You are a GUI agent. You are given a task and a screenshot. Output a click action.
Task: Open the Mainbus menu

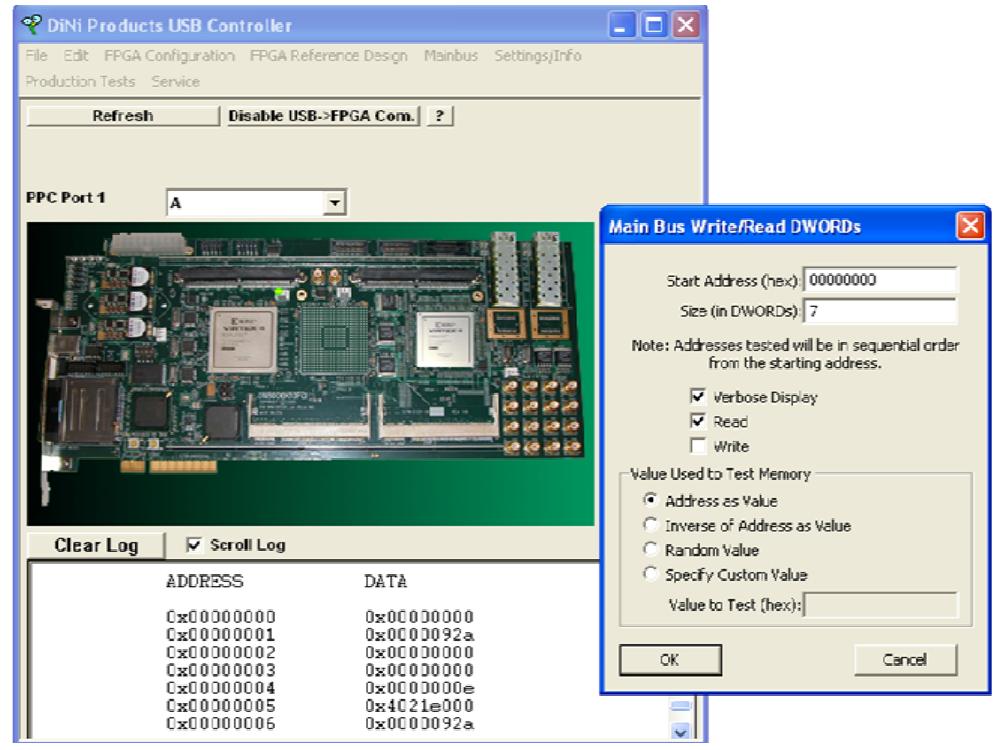click(x=451, y=56)
